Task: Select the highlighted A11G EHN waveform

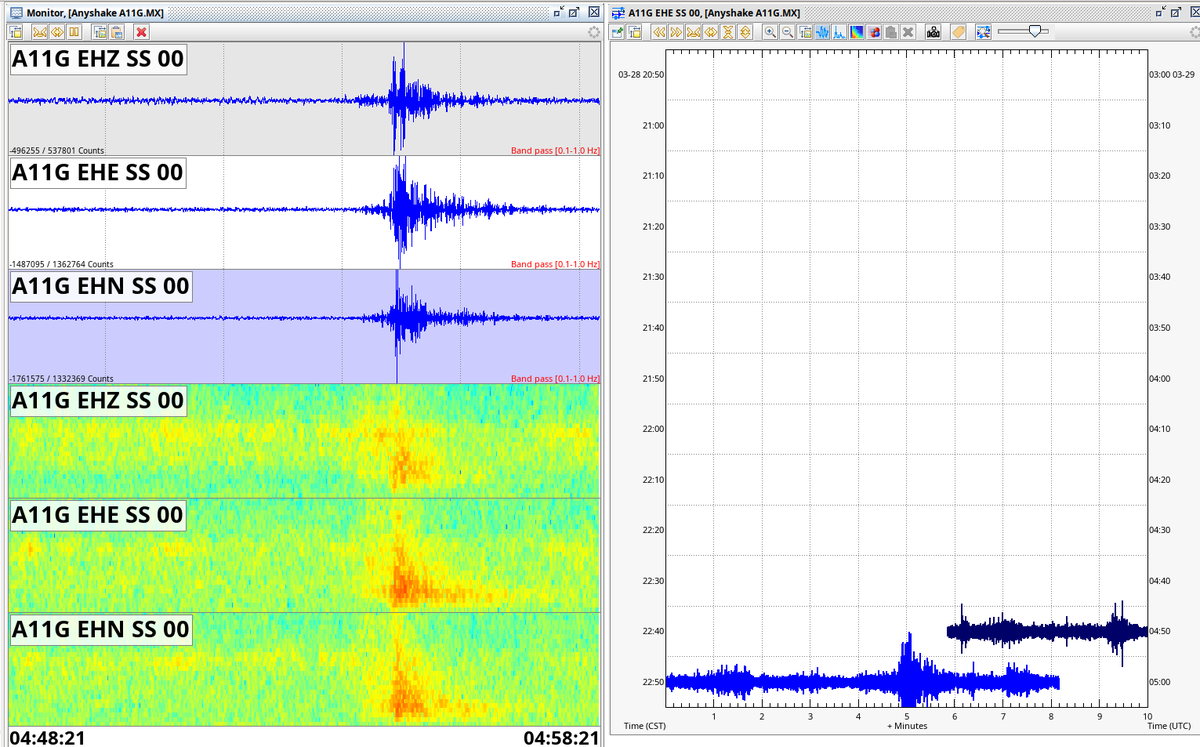Action: pyautogui.click(x=304, y=326)
